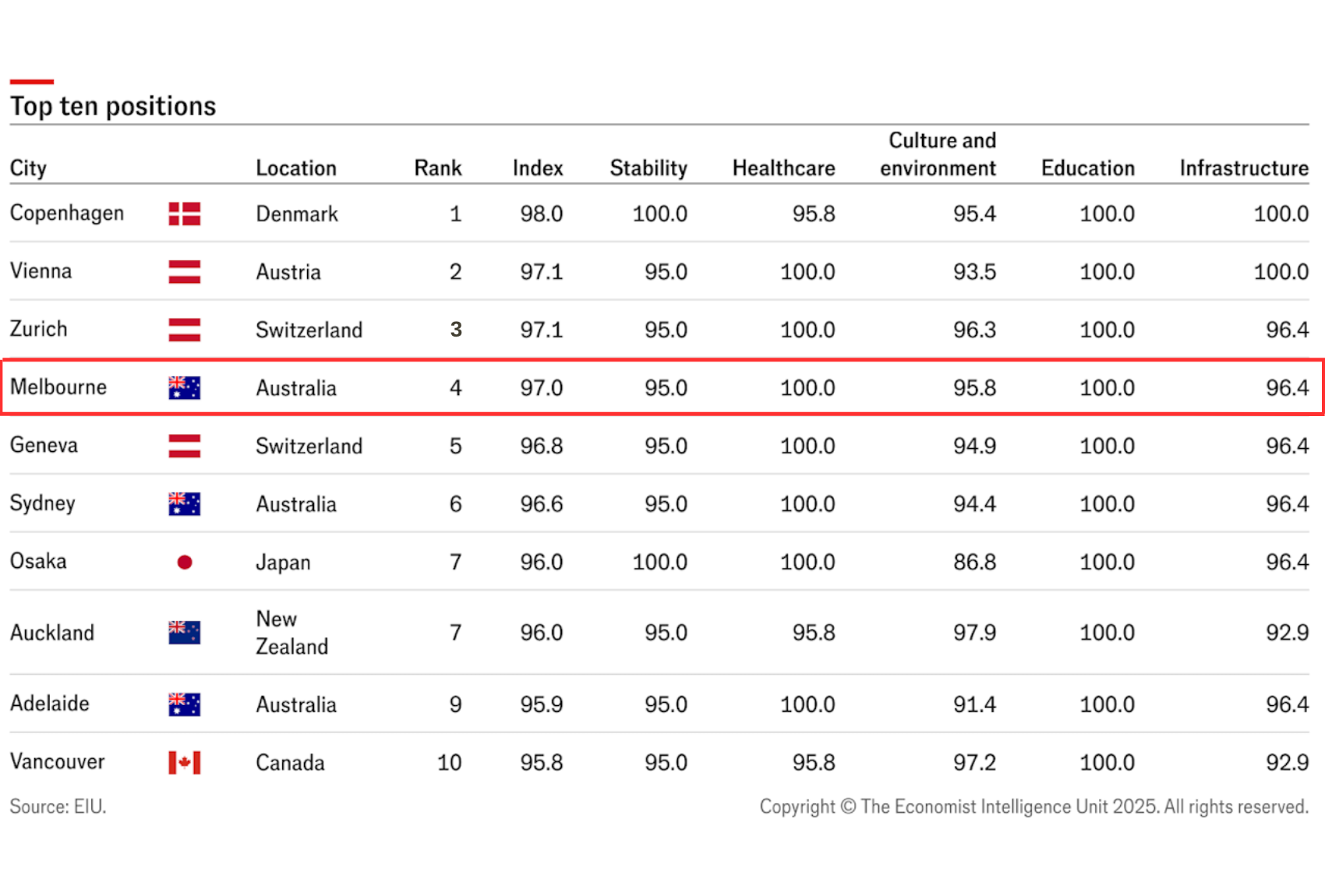Select the Culture and environment column header
This screenshot has height=896, width=1325.
coord(938,154)
